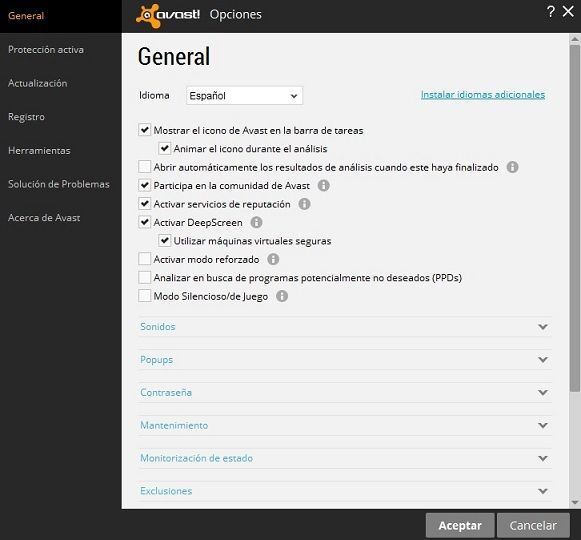Show info for Activar modo reforzado

[x=273, y=259]
